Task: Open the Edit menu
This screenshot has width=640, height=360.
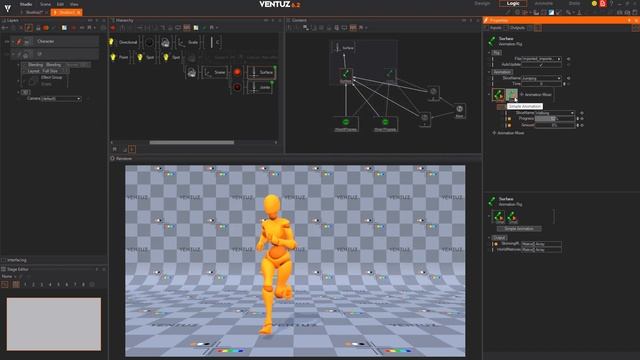Action: [60, 4]
